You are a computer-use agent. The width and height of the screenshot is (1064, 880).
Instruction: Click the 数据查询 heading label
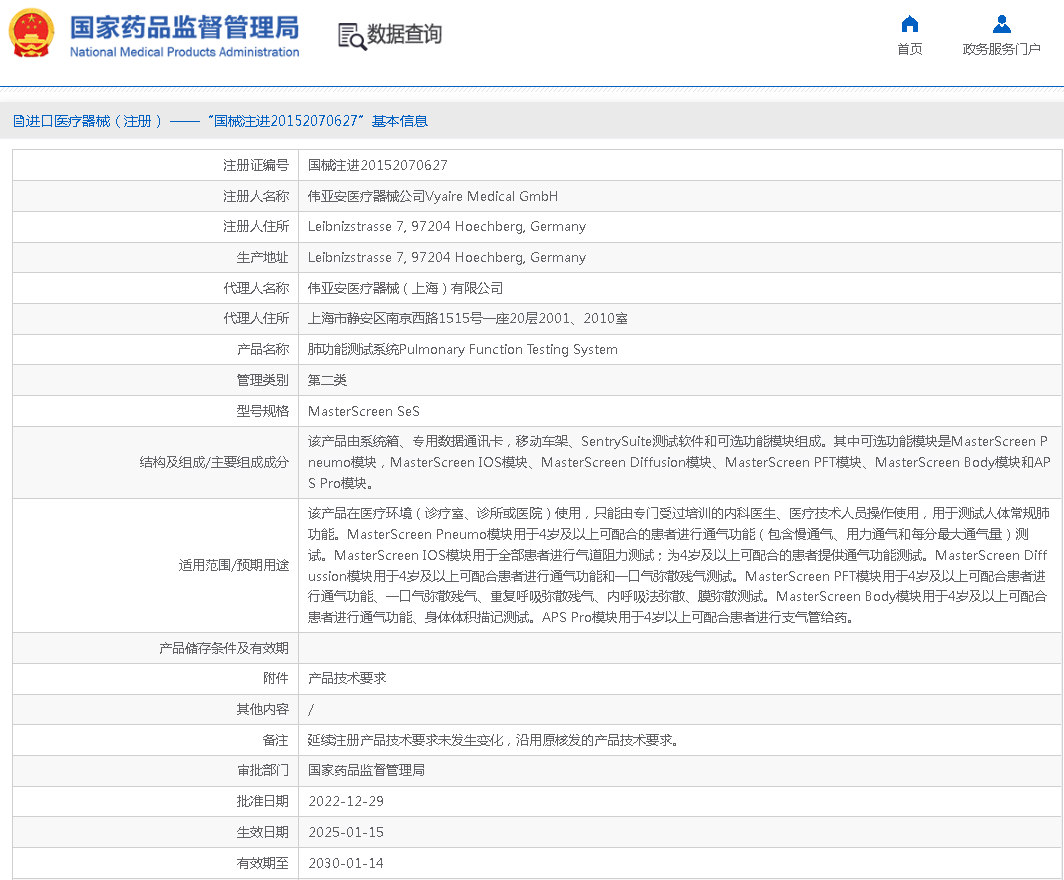[x=404, y=35]
